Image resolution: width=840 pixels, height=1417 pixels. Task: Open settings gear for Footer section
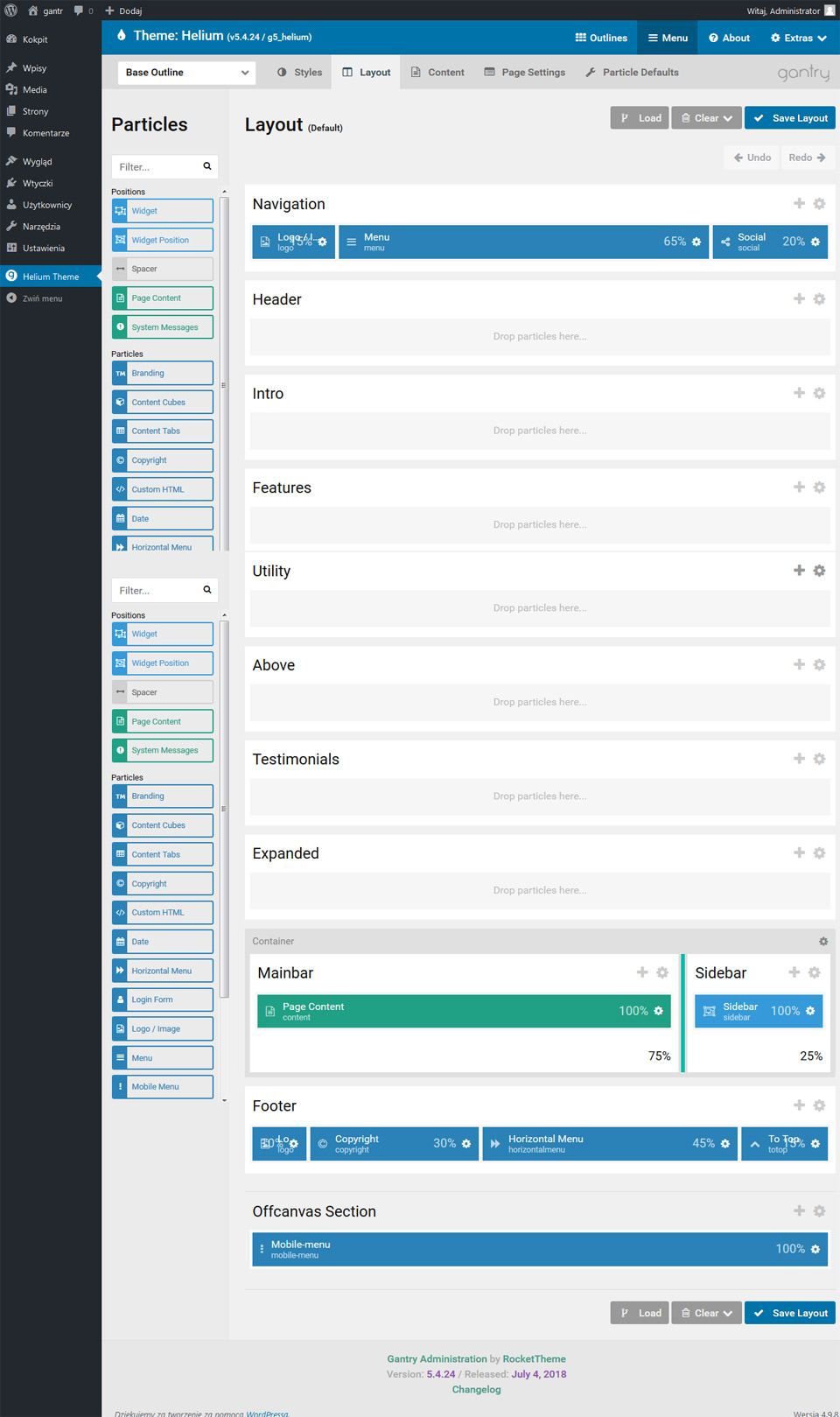coord(819,1106)
